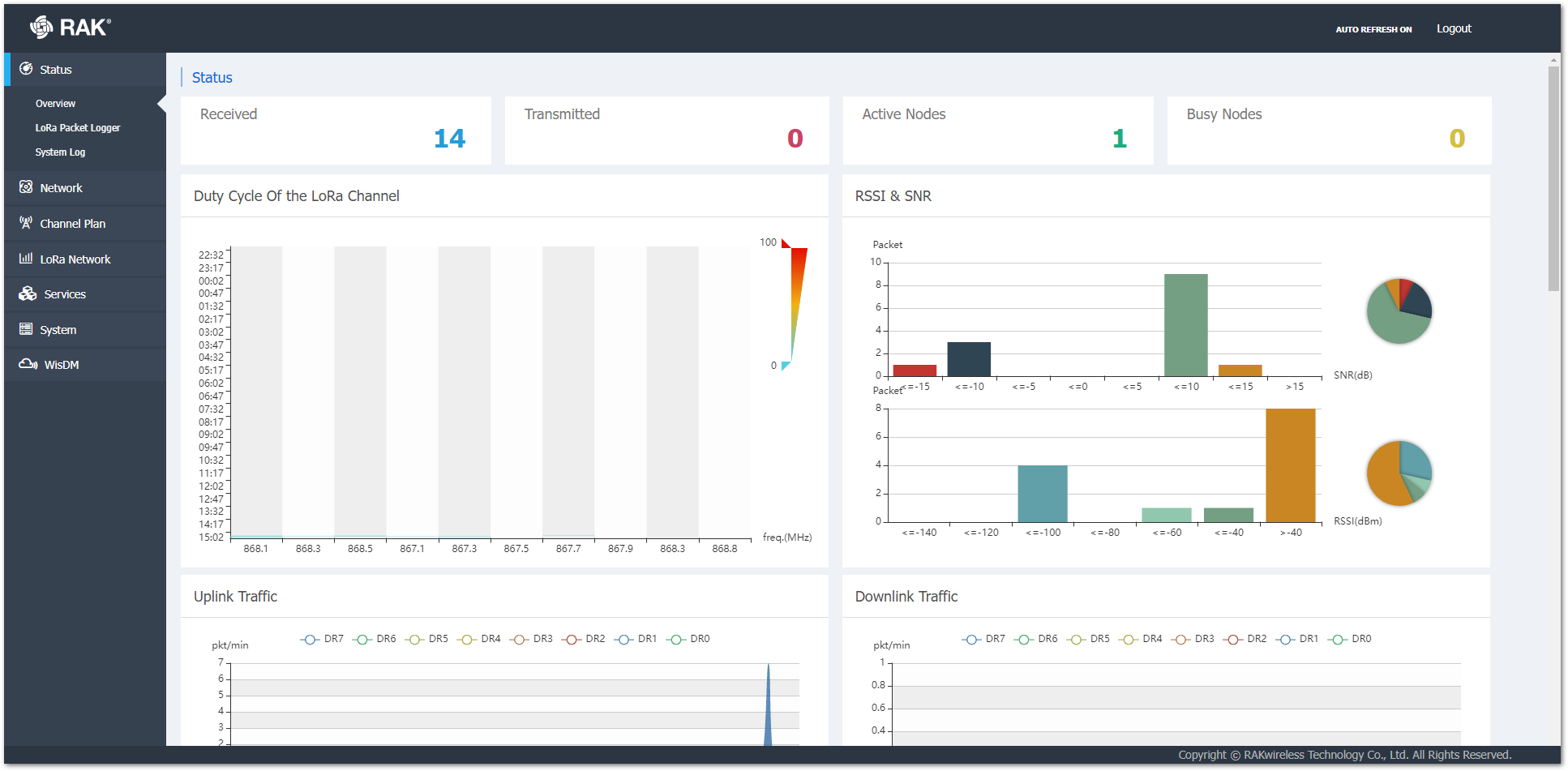
Task: Click the LoRa Network chart icon
Action: (x=26, y=259)
